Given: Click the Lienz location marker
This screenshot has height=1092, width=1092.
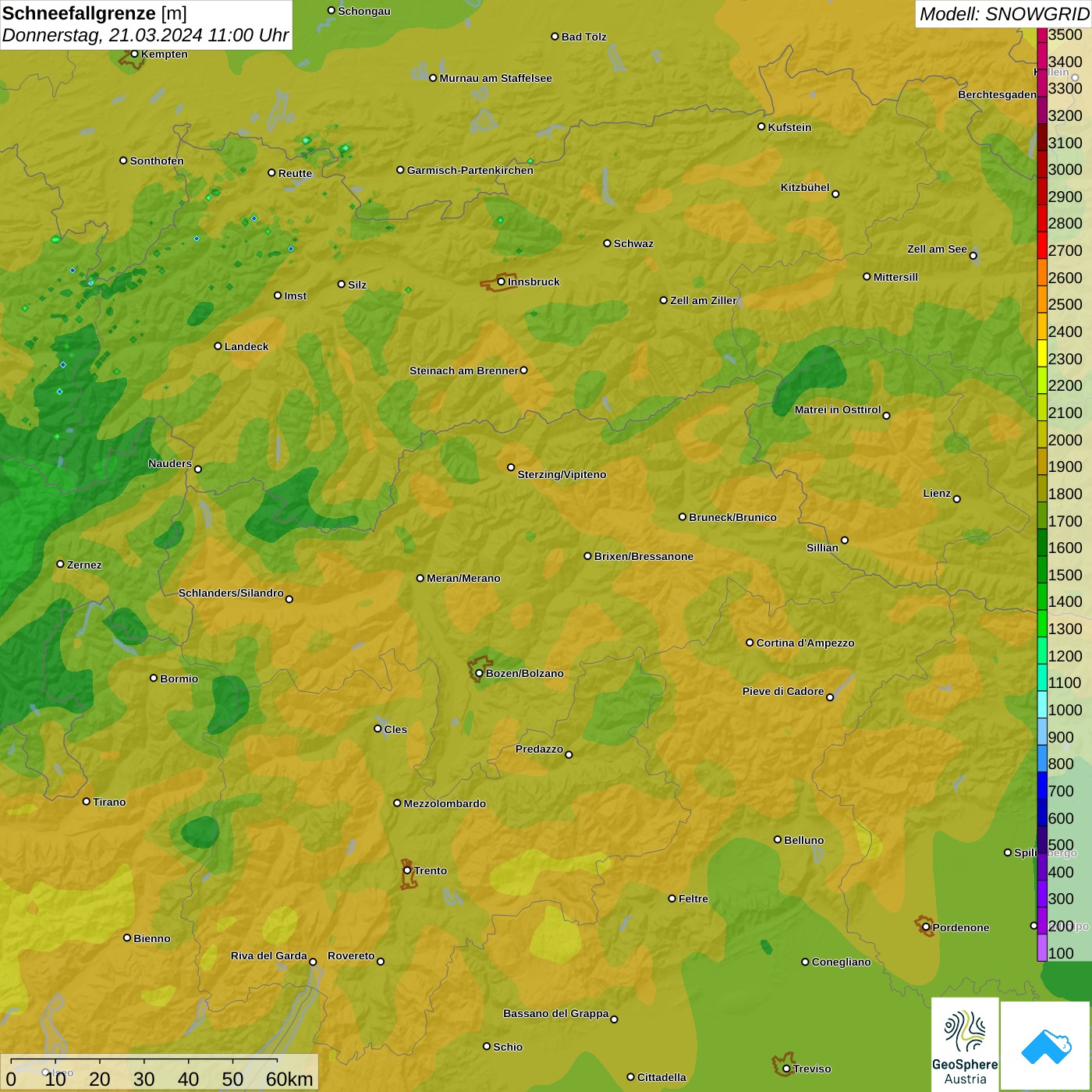Looking at the screenshot, I should (957, 499).
